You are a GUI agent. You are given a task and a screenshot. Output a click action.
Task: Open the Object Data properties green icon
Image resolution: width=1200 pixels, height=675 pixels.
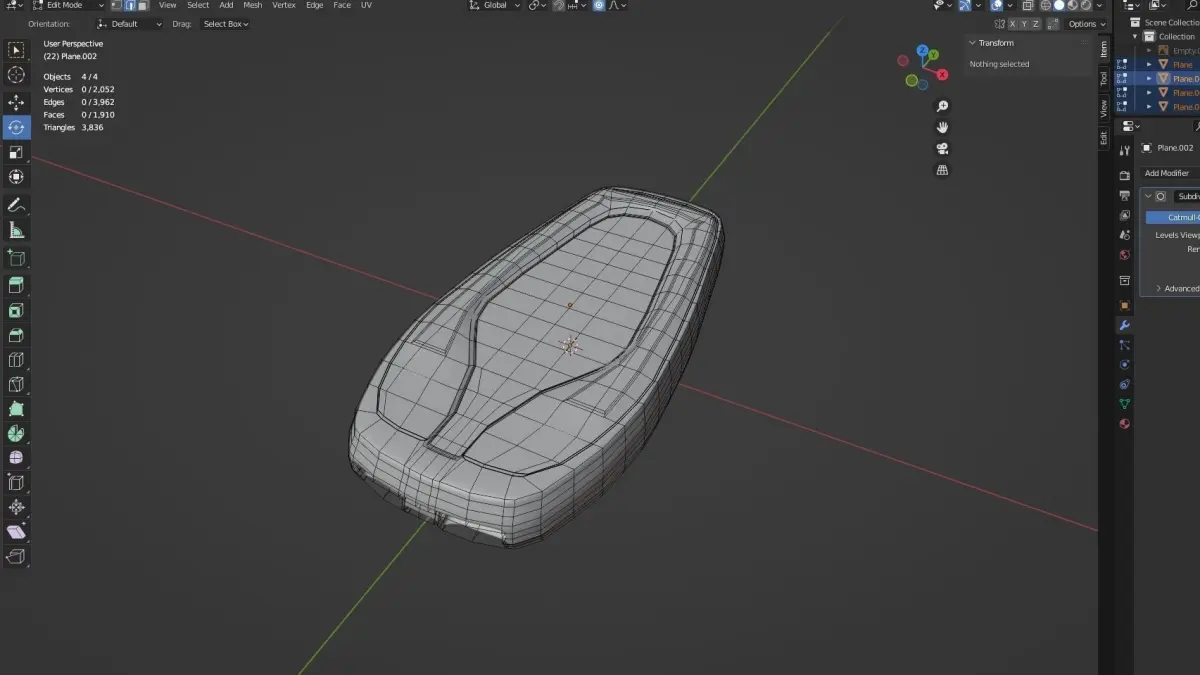click(1125, 404)
